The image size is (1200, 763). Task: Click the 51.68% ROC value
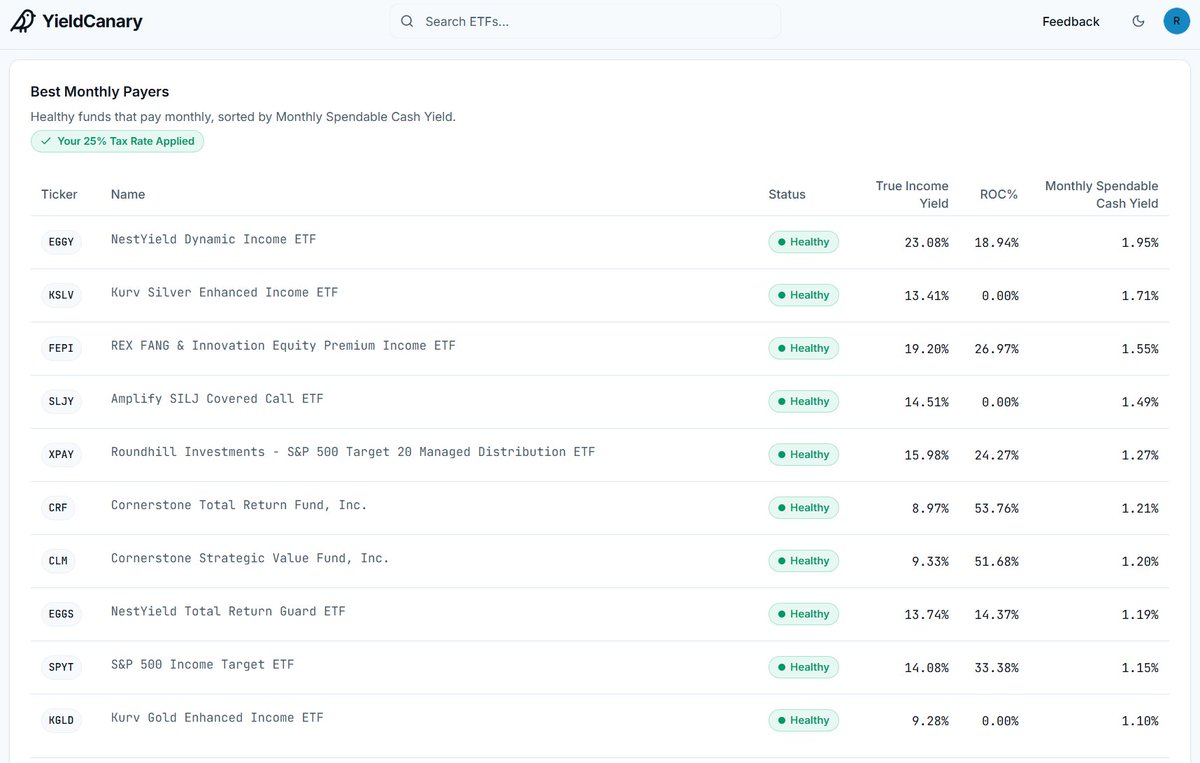click(996, 561)
